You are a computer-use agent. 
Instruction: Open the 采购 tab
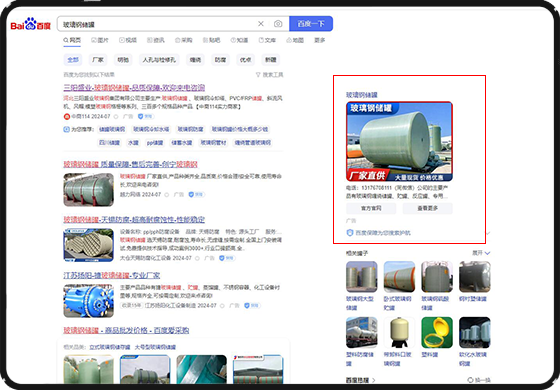(x=184, y=40)
